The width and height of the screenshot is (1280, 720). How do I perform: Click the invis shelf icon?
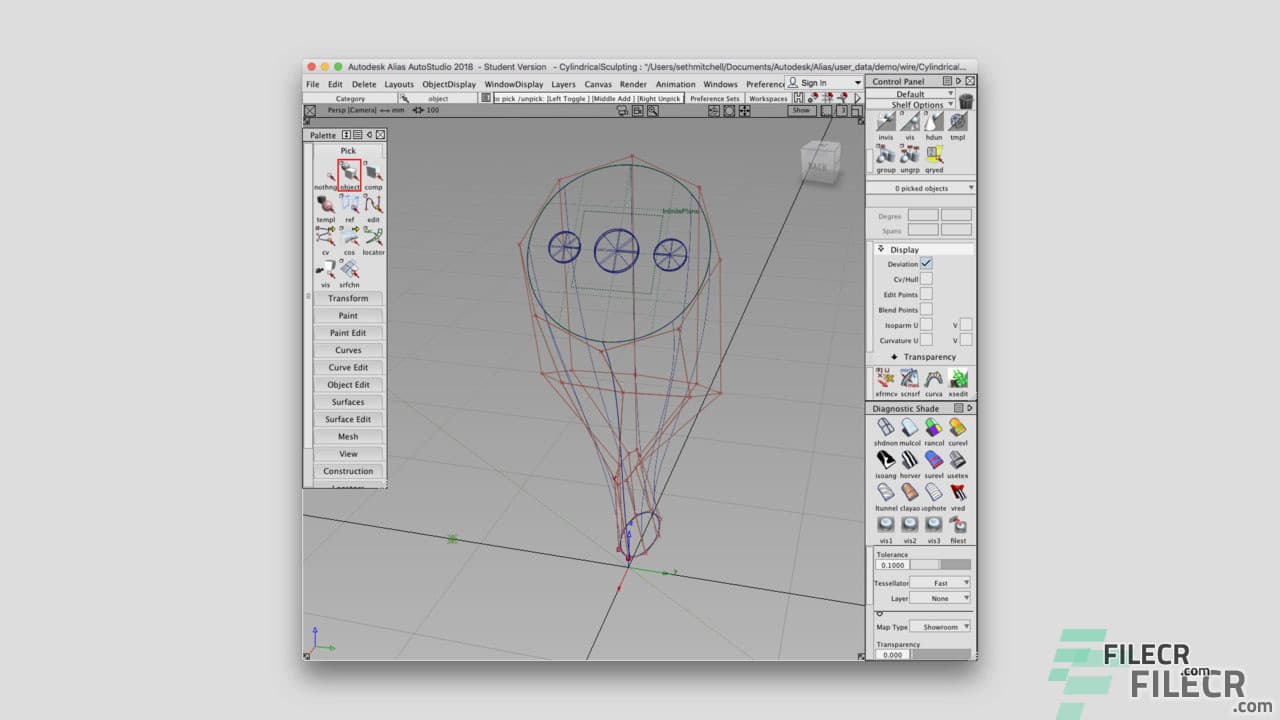(886, 122)
